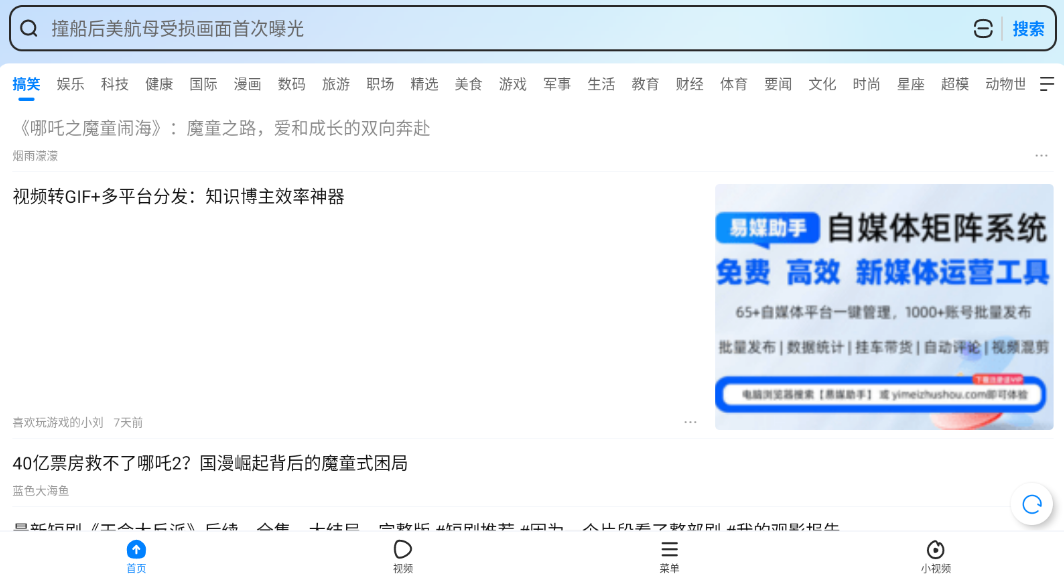Viewport: 1064px width, 577px height.
Task: Open the 自媒体矩阵系统 article thumbnail
Action: (884, 307)
